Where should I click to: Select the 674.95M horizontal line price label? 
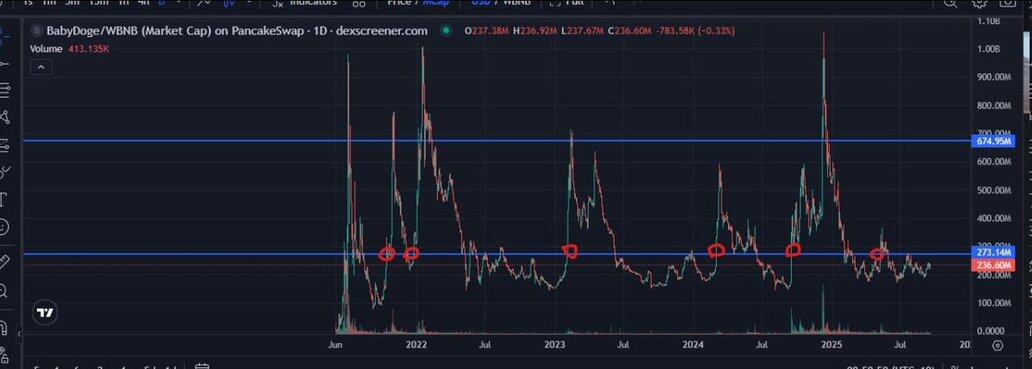993,141
